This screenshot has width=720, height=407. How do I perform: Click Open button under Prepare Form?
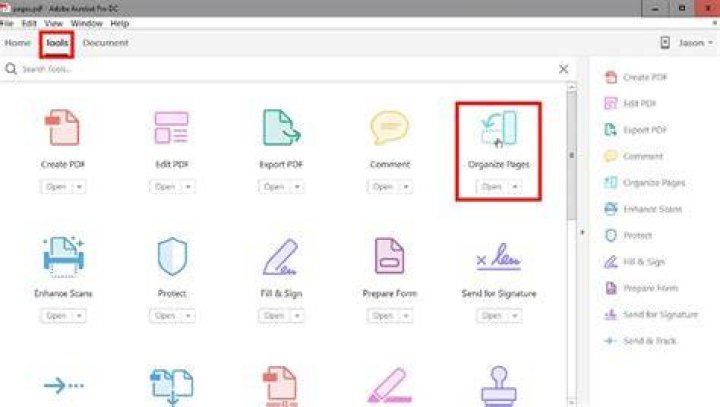click(383, 316)
